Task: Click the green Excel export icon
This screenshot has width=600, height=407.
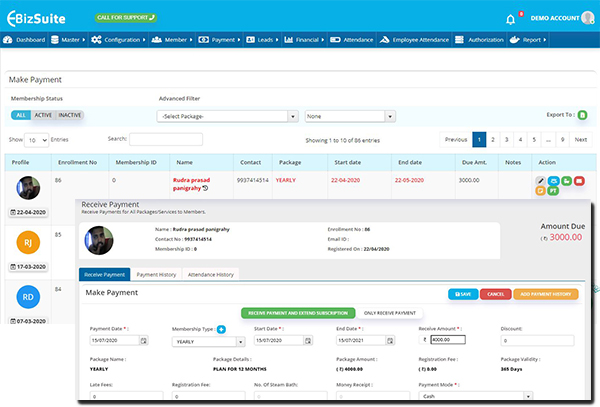Action: point(582,115)
